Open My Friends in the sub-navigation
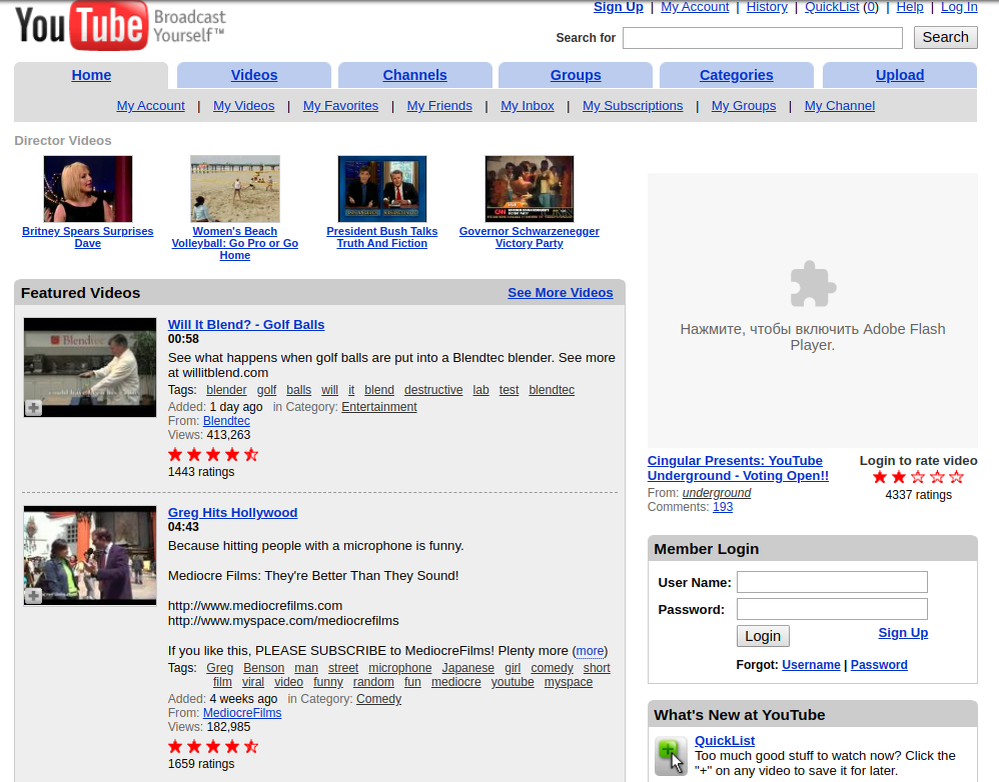The width and height of the screenshot is (999, 782). click(440, 106)
